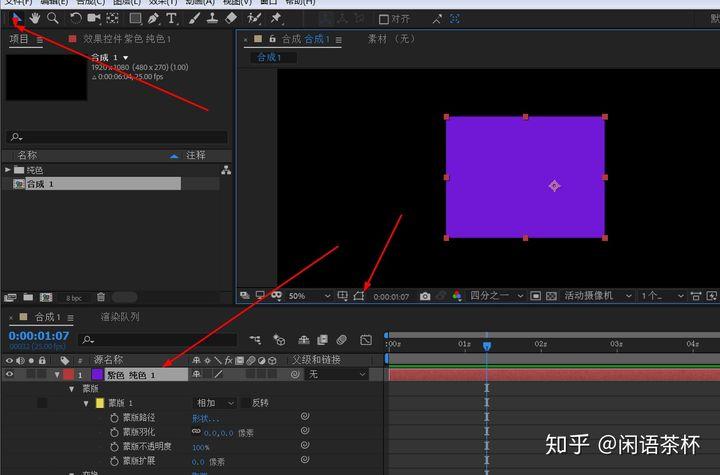Select the Hand tool

click(x=34, y=18)
